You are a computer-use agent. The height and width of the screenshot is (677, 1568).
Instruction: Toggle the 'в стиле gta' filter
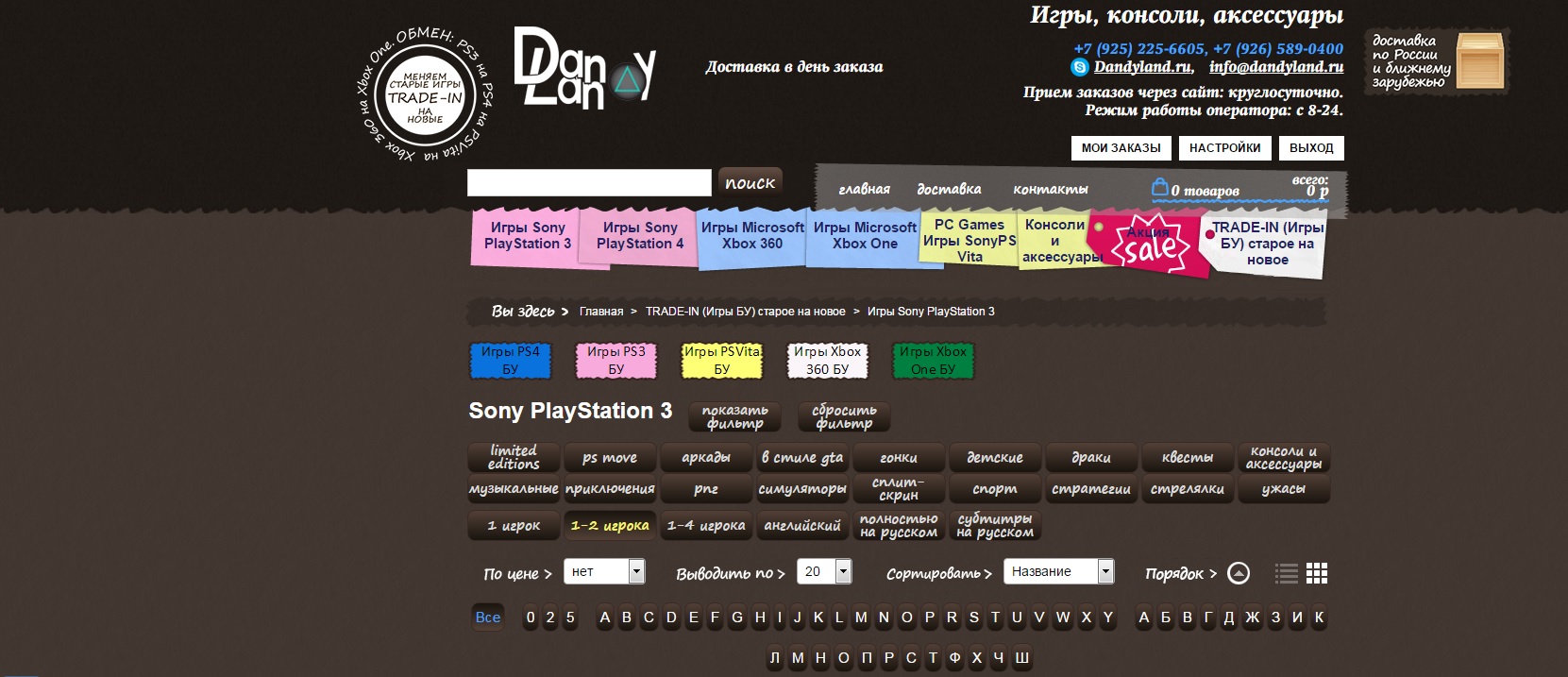pyautogui.click(x=802, y=458)
